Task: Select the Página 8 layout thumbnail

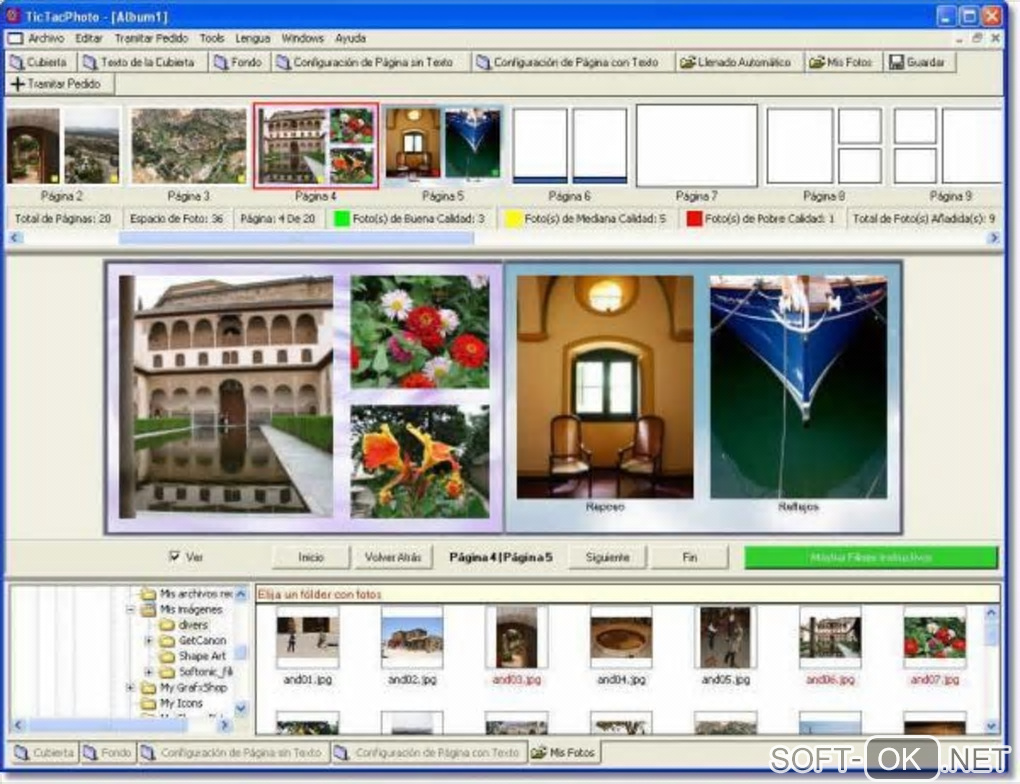Action: click(824, 146)
